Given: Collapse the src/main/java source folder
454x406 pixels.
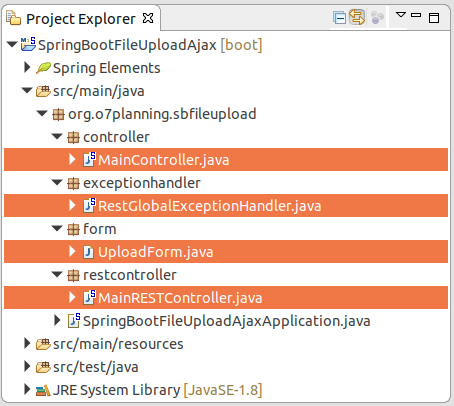Looking at the screenshot, I should [27, 90].
